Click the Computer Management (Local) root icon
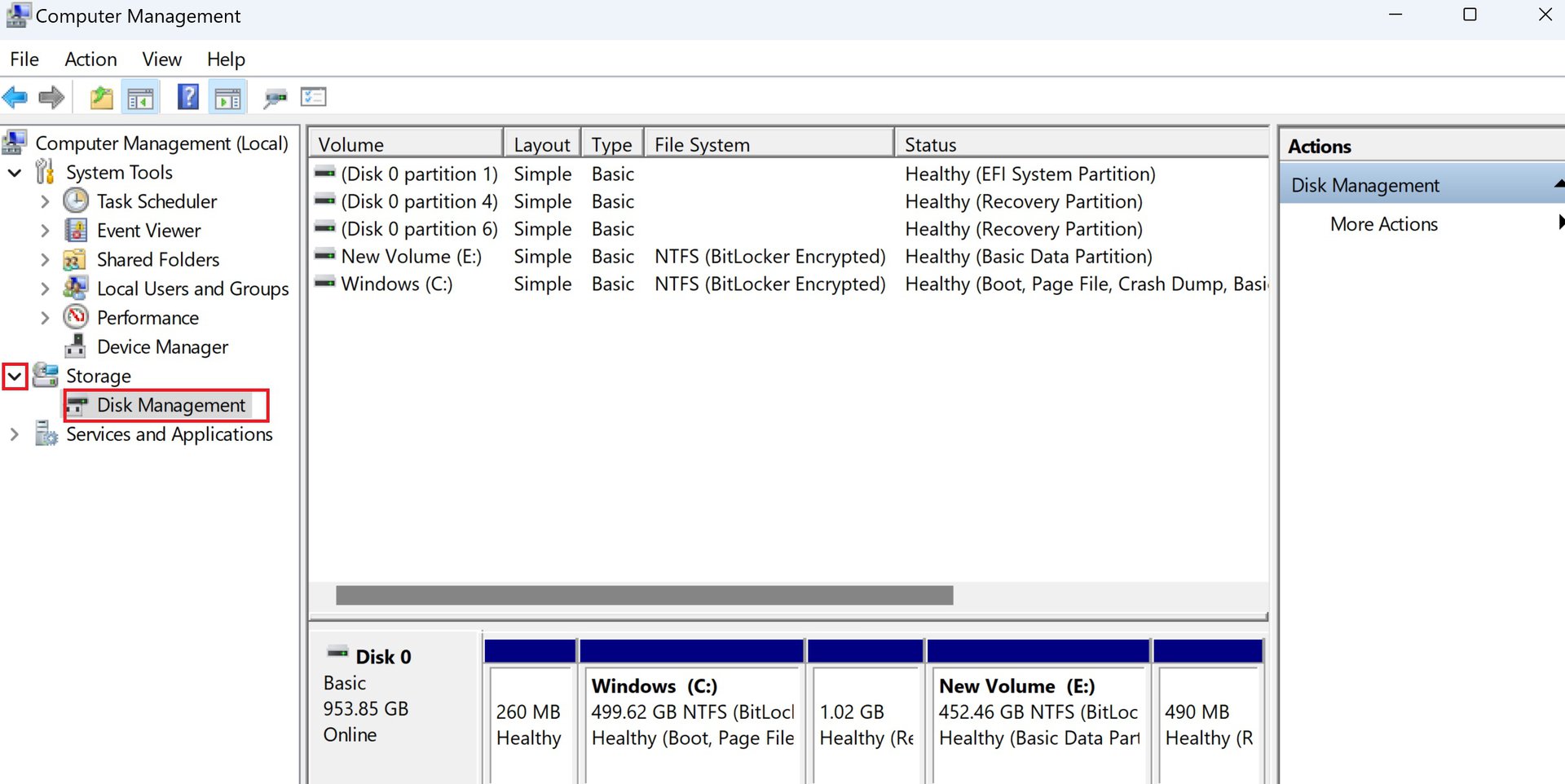The image size is (1565, 784). [15, 143]
